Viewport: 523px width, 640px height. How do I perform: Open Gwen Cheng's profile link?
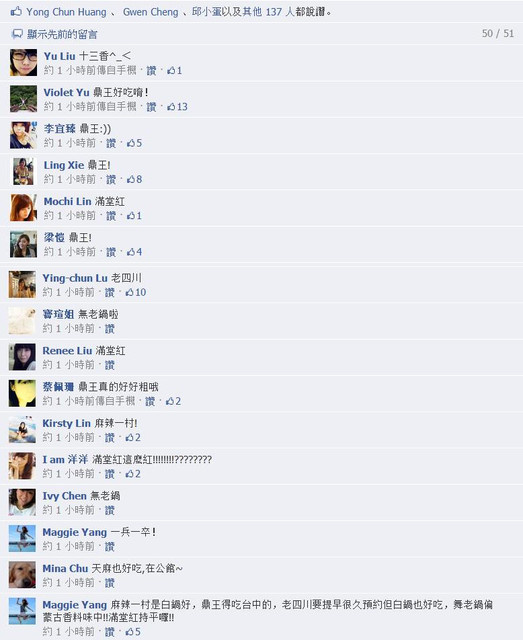click(x=151, y=12)
